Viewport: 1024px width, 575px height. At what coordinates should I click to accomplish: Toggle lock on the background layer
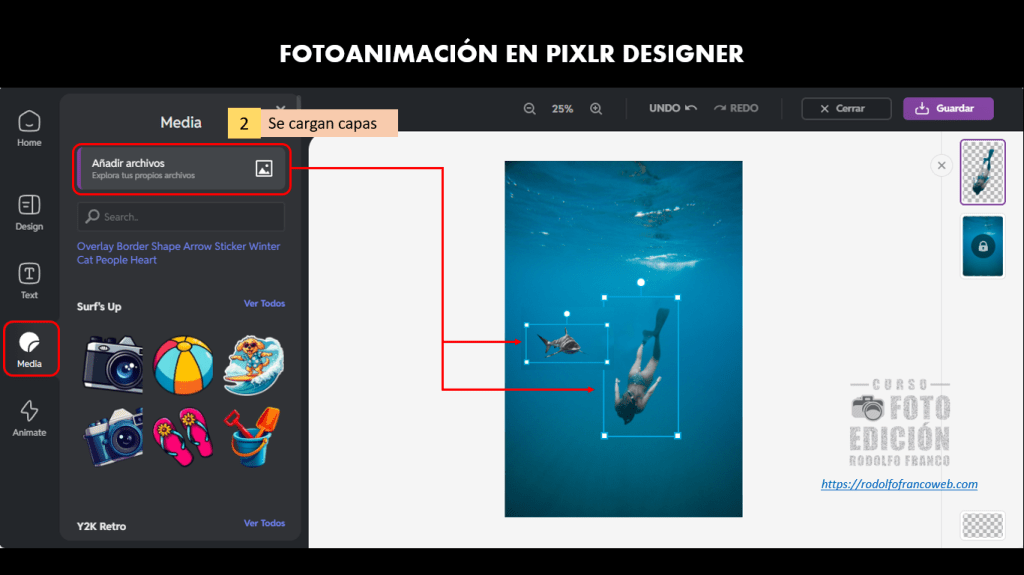click(982, 246)
